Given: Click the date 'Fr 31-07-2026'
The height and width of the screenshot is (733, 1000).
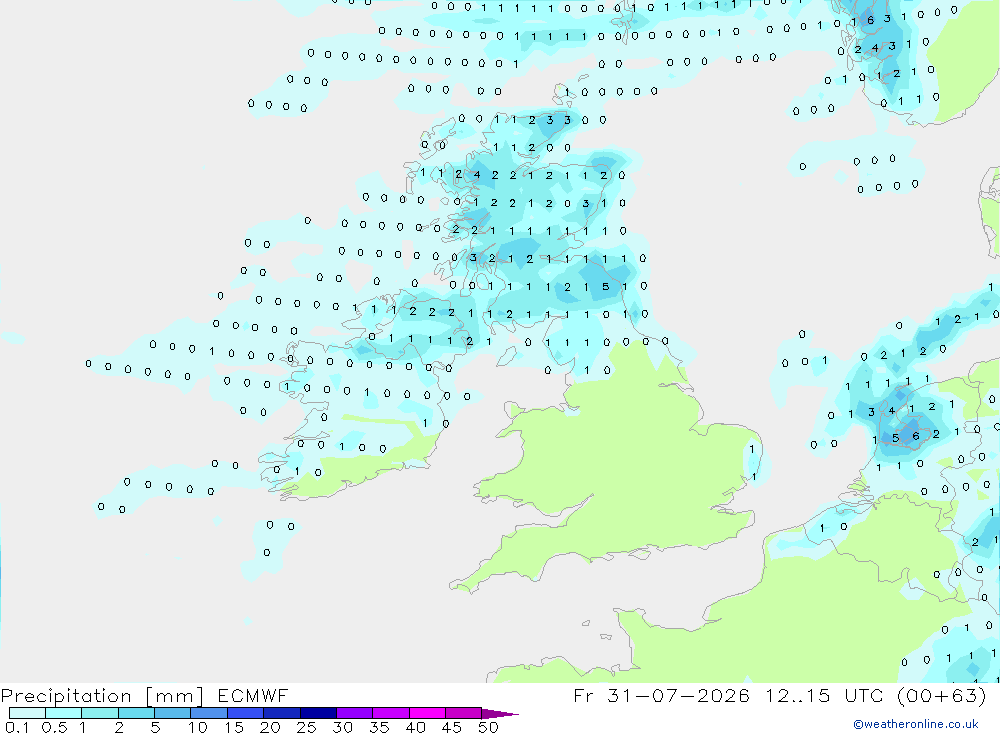Looking at the screenshot, I should [x=661, y=695].
